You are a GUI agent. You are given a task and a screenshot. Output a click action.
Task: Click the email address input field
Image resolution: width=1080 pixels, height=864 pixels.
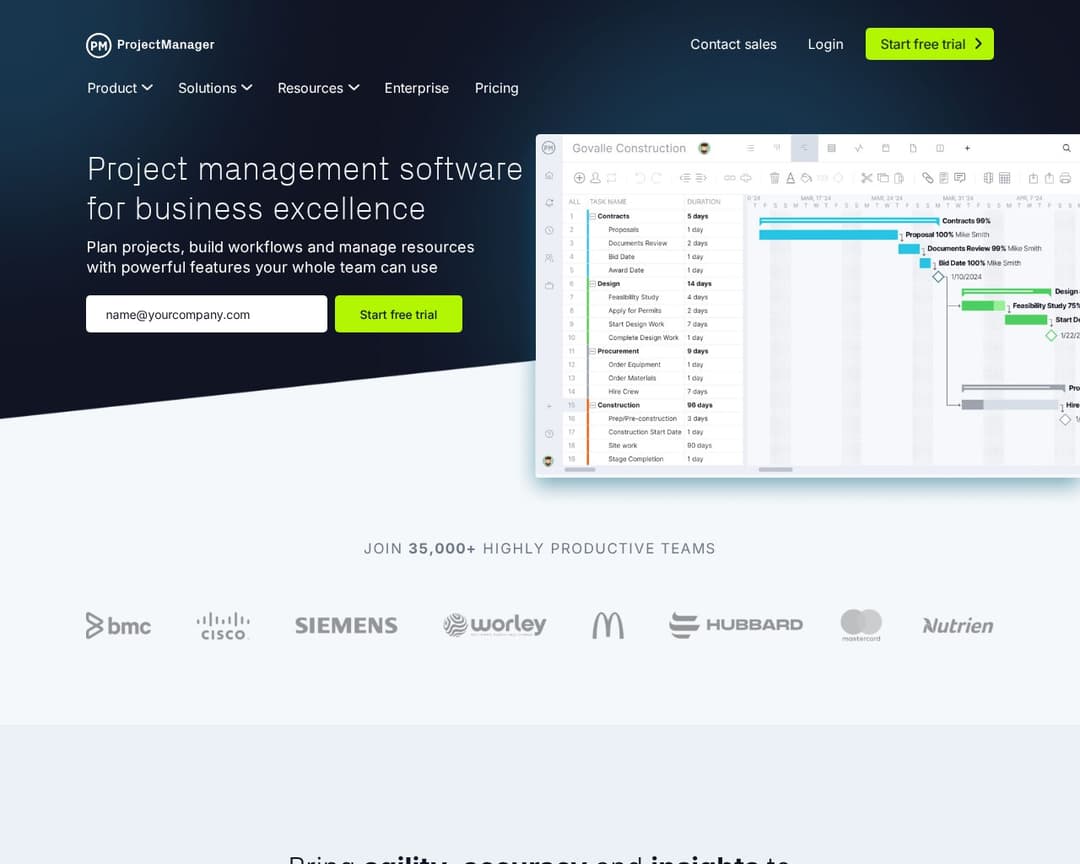pos(207,314)
